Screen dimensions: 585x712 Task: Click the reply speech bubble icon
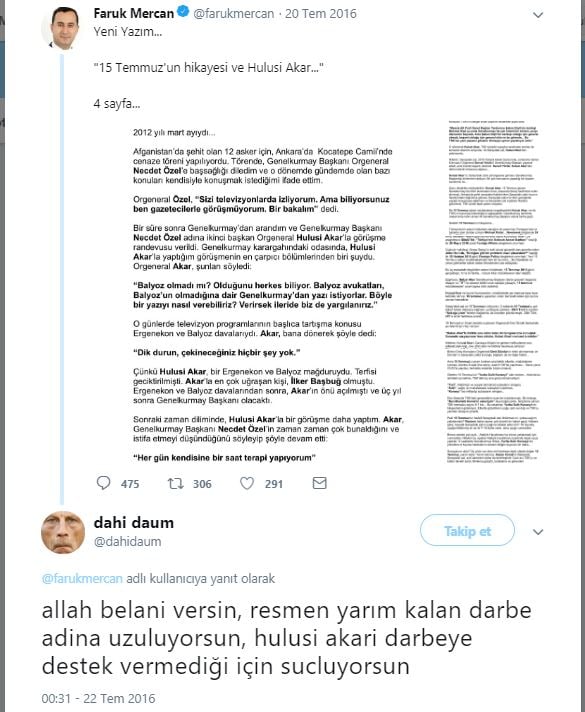(x=104, y=483)
